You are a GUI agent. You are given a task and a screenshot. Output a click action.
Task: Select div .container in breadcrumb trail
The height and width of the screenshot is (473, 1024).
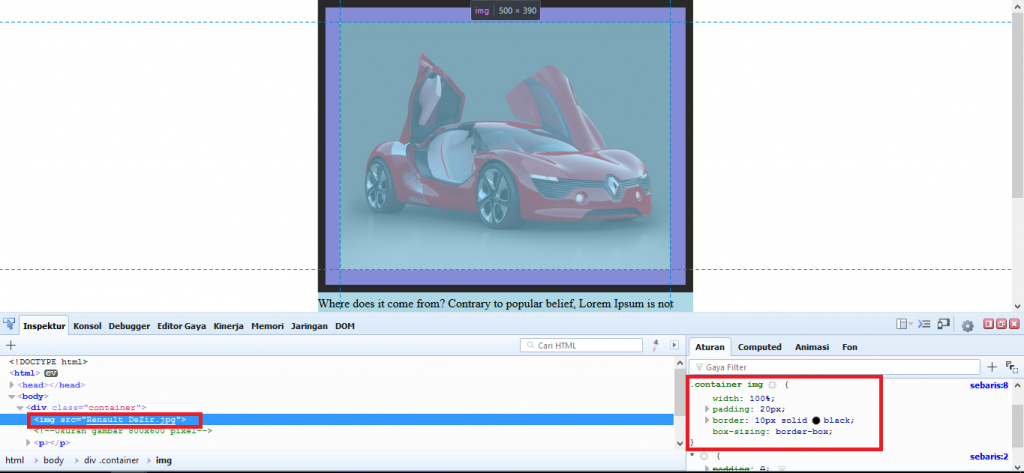pos(112,460)
